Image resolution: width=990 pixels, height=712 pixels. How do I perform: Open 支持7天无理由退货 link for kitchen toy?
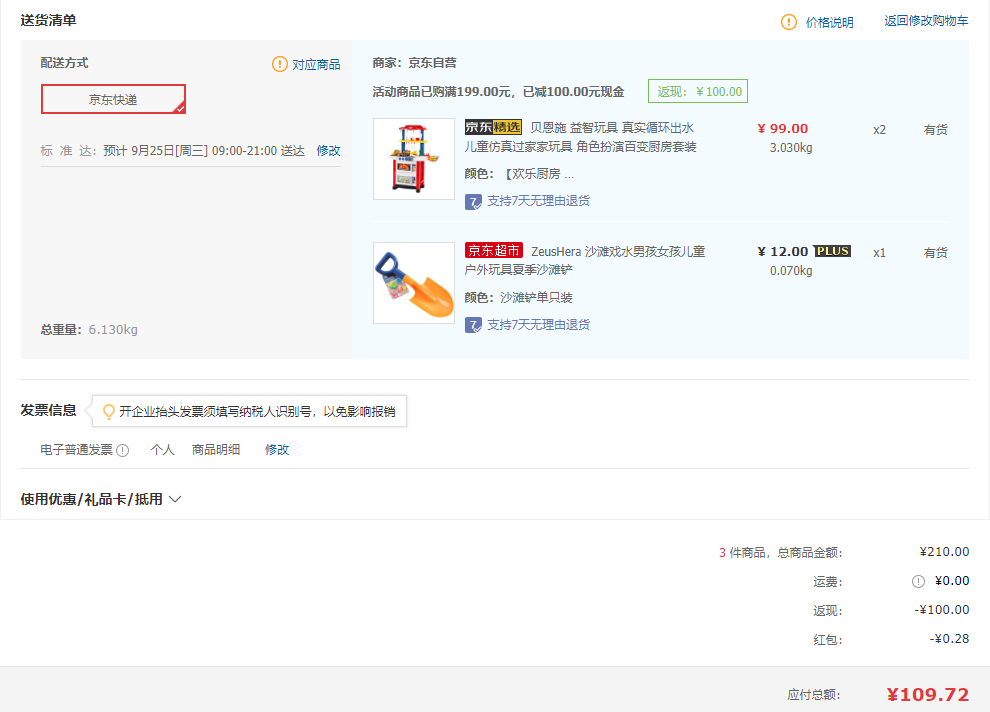coord(538,201)
